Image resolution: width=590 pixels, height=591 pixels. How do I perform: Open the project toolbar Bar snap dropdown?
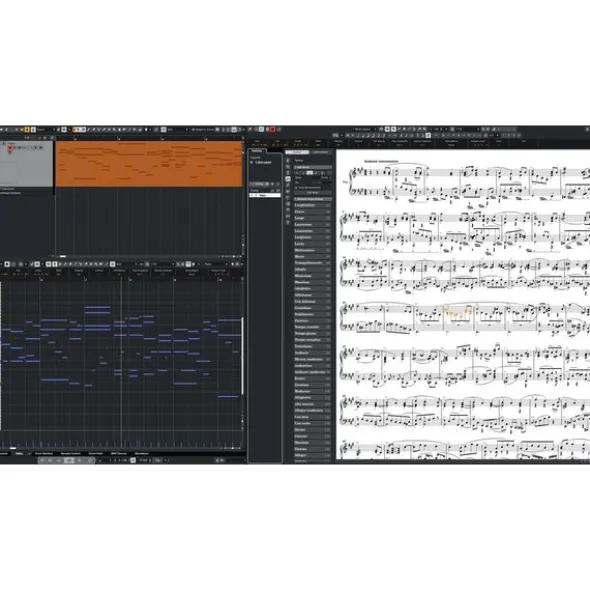[177, 129]
